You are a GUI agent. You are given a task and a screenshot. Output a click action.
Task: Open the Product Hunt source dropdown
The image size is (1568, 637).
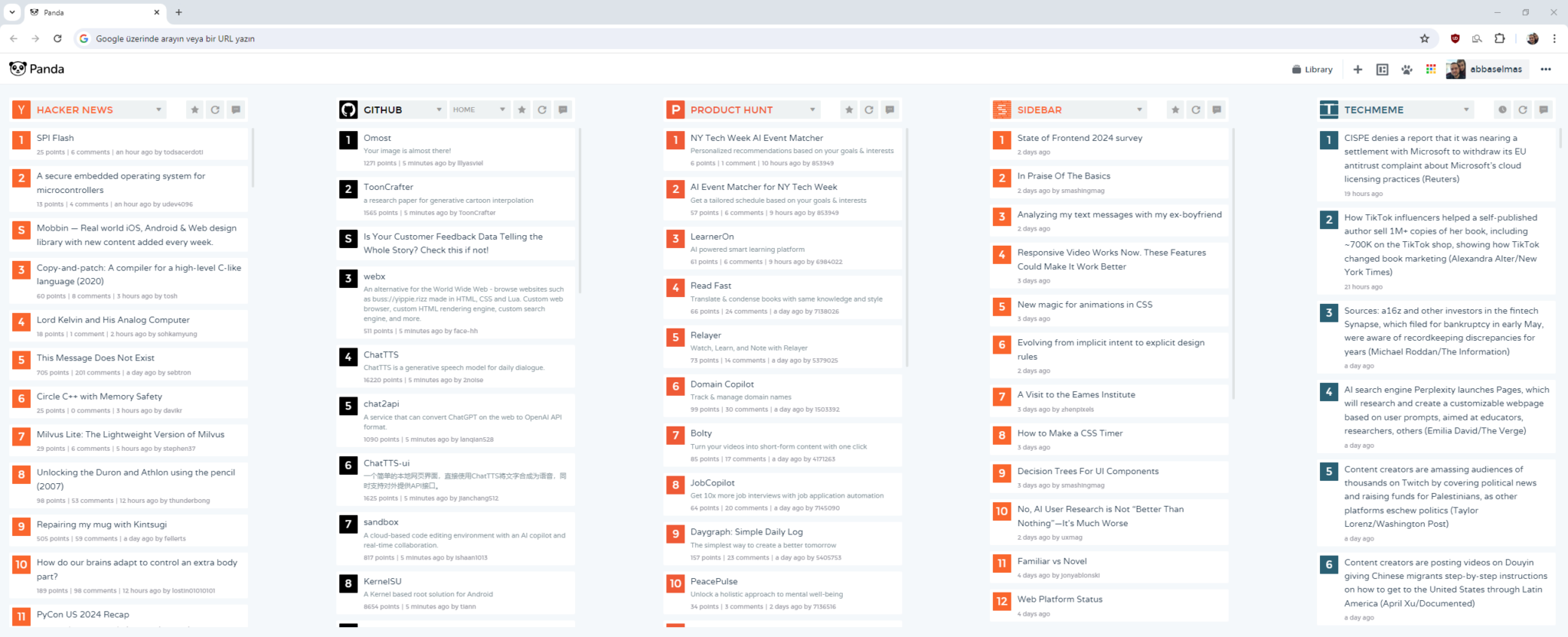pos(812,110)
